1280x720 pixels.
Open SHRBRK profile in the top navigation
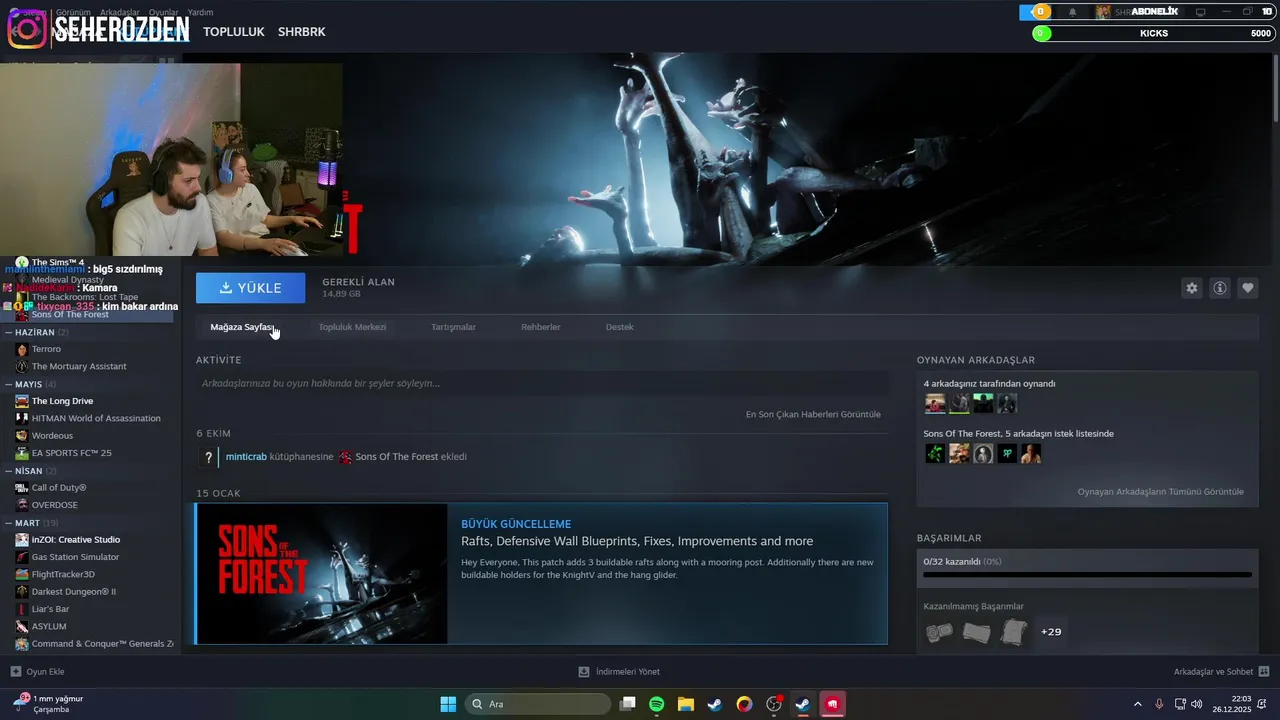tap(301, 32)
